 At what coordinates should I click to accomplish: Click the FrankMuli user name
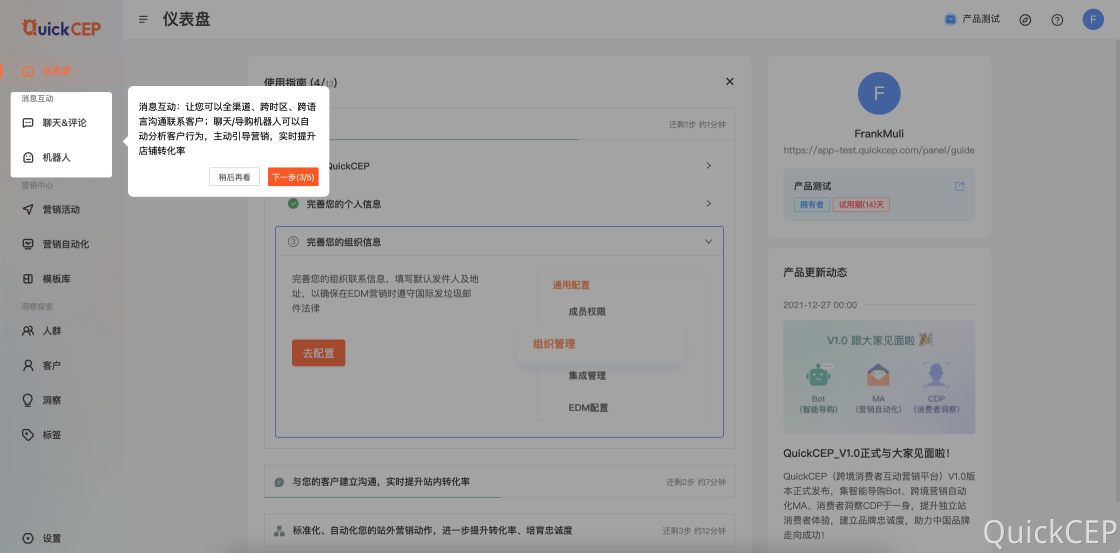(x=879, y=134)
